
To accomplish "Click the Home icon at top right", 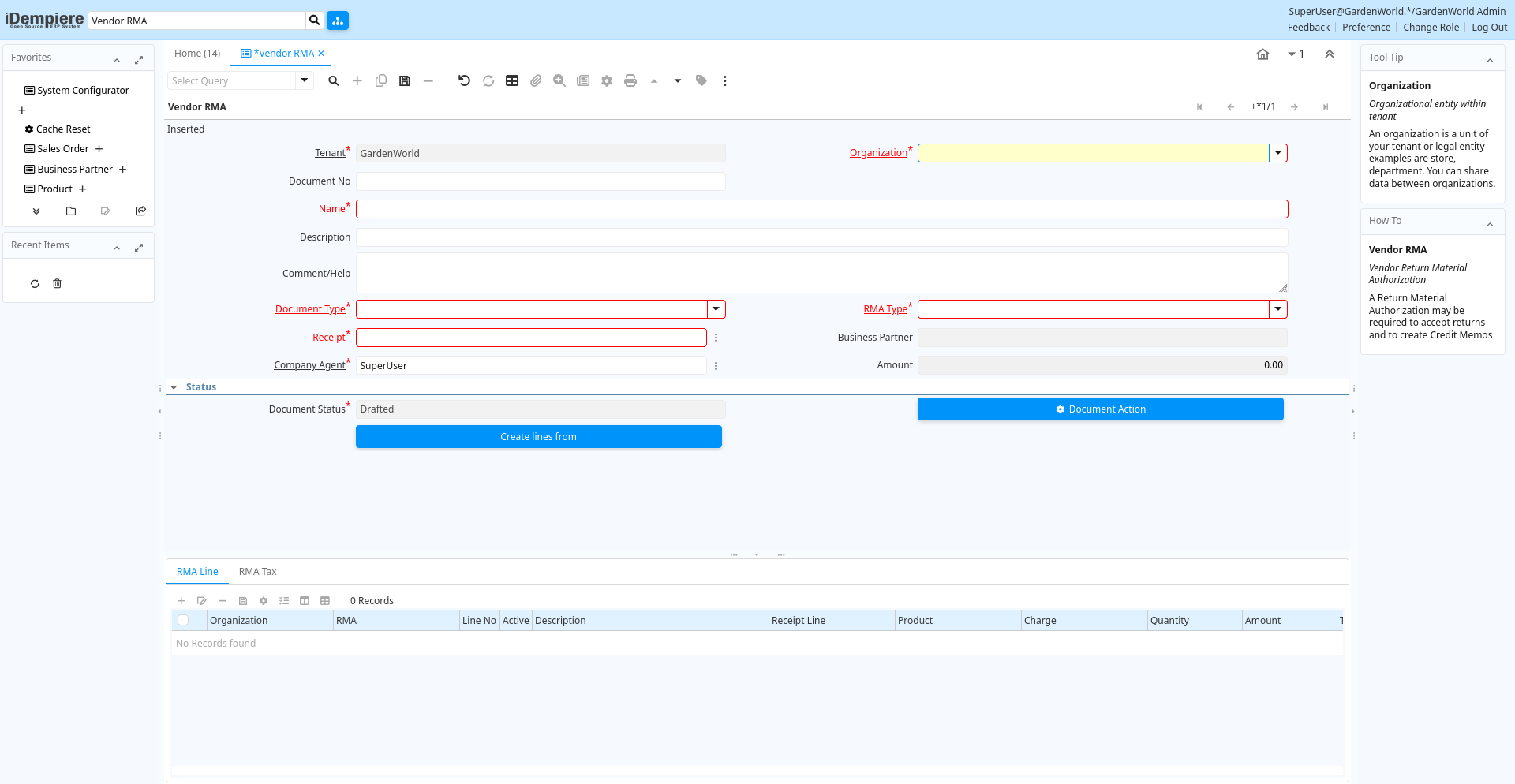I will pos(1262,54).
